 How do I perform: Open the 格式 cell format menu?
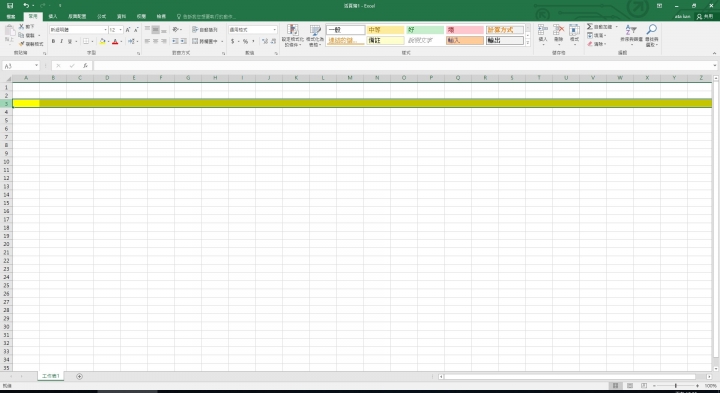pos(574,34)
